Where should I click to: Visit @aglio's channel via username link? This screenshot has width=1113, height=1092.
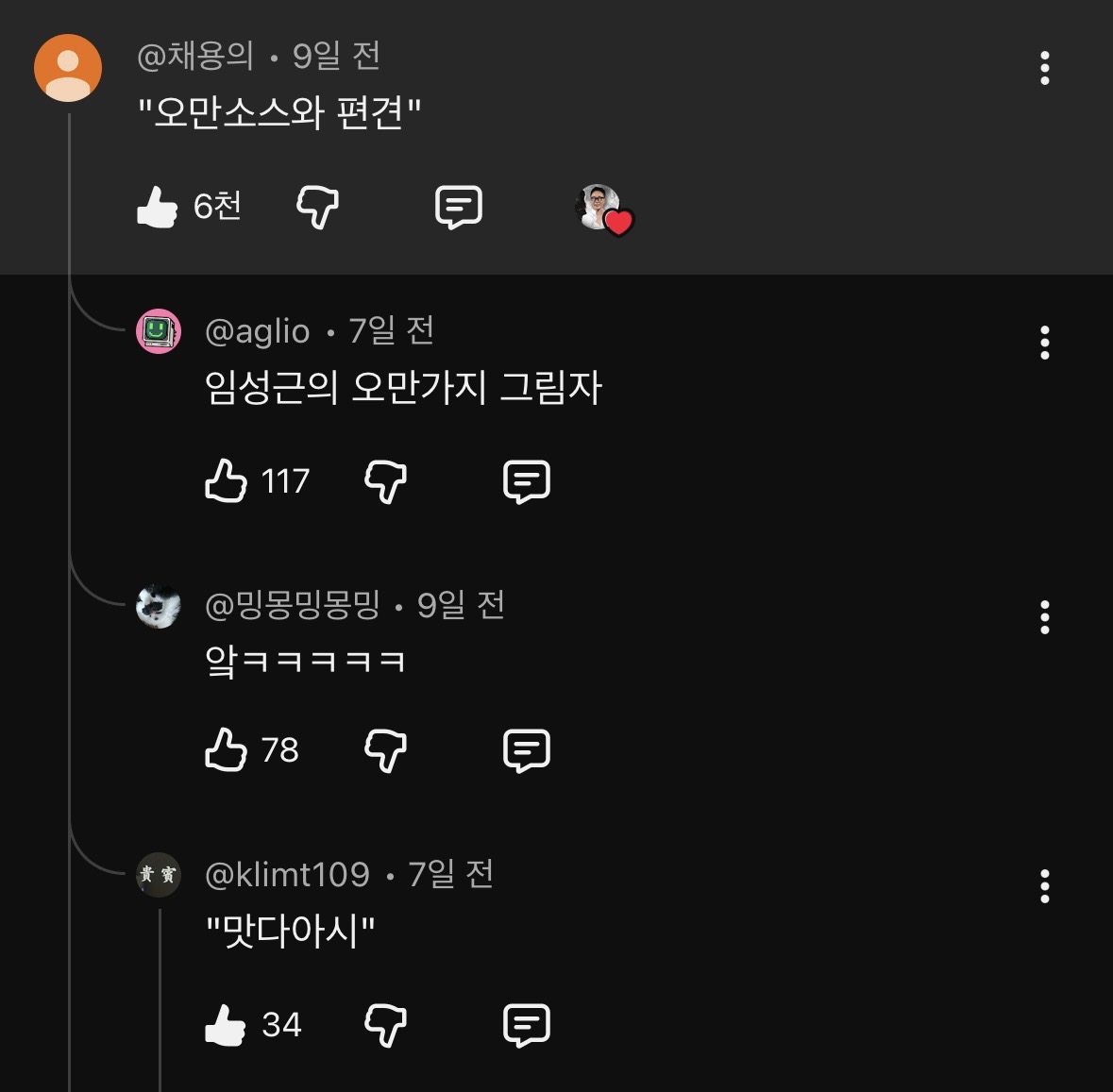(x=257, y=330)
